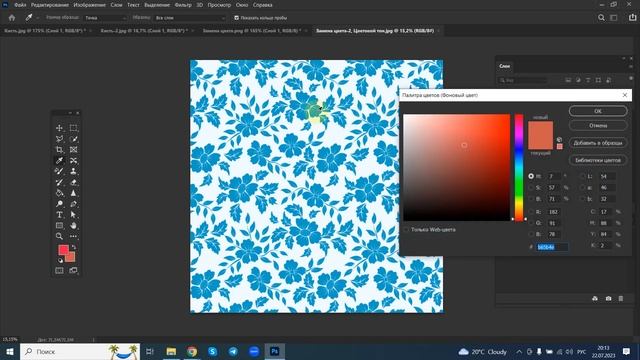Select the Spot Healing Brush tool

[73, 160]
